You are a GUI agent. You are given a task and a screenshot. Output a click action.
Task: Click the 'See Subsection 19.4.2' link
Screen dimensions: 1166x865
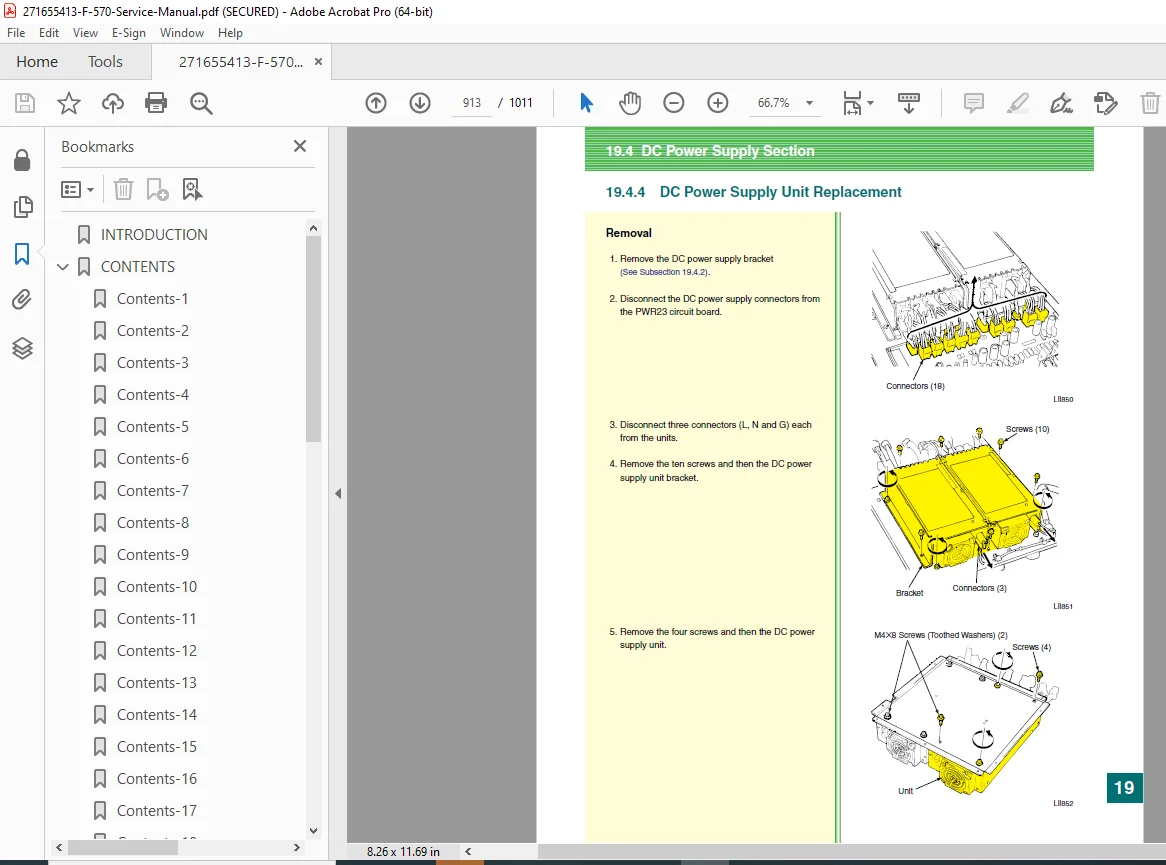(665, 272)
